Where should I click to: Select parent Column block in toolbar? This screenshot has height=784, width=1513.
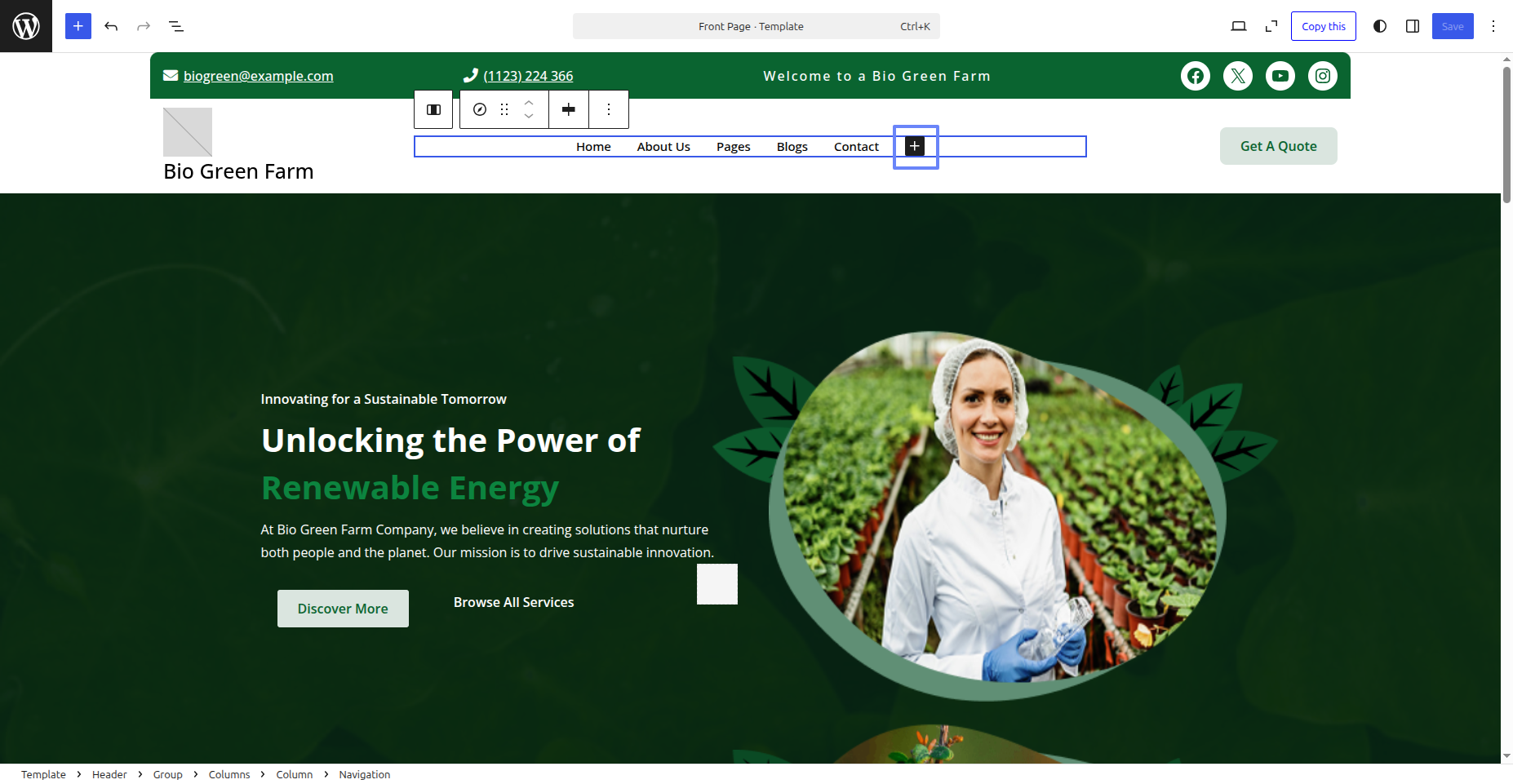pyautogui.click(x=433, y=109)
